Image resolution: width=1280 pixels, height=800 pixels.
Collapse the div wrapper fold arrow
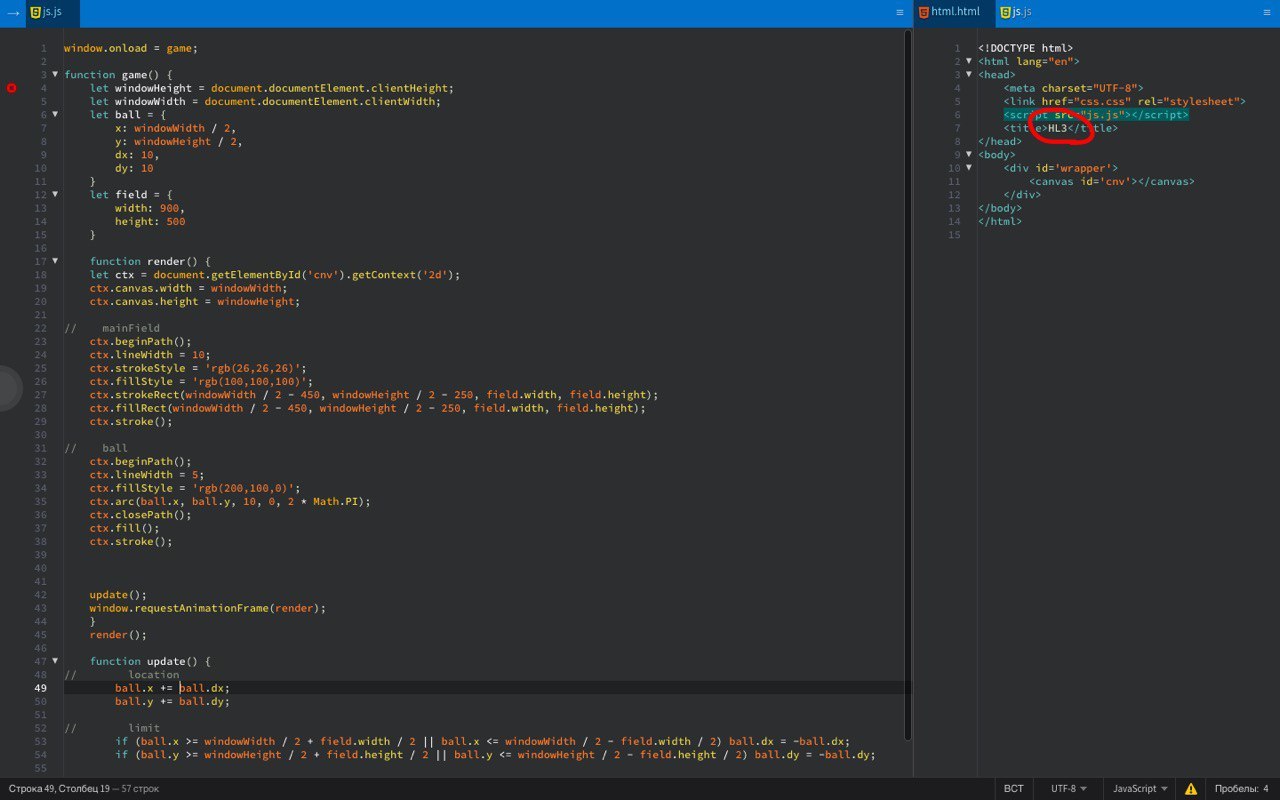pyautogui.click(x=968, y=168)
